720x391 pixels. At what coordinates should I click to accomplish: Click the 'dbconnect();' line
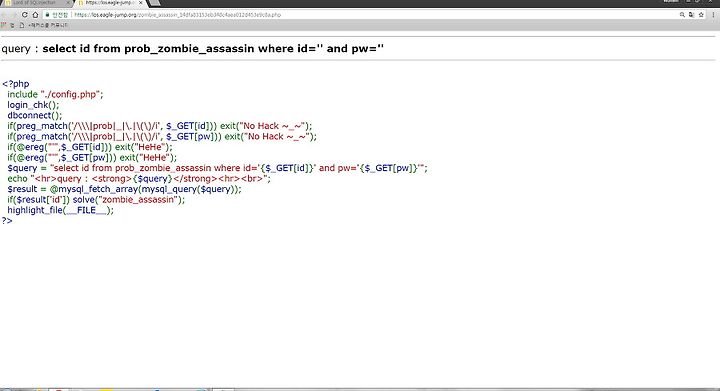coord(34,116)
